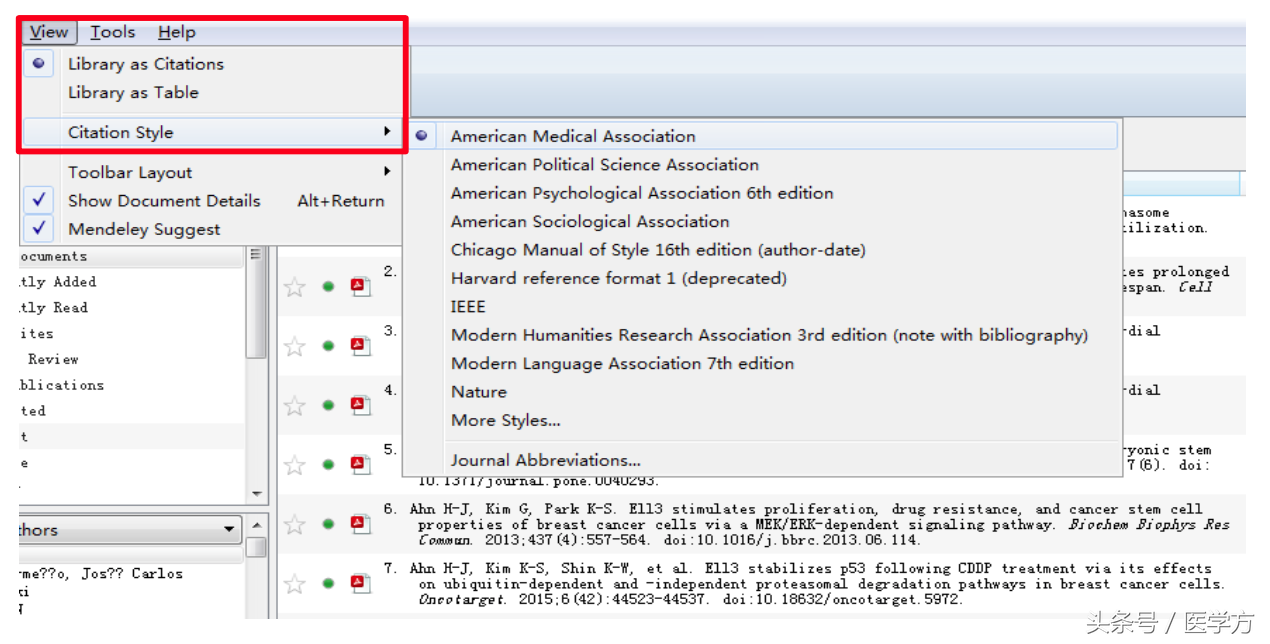Select the Needs Review folder
This screenshot has width=1270, height=644.
(x=50, y=359)
